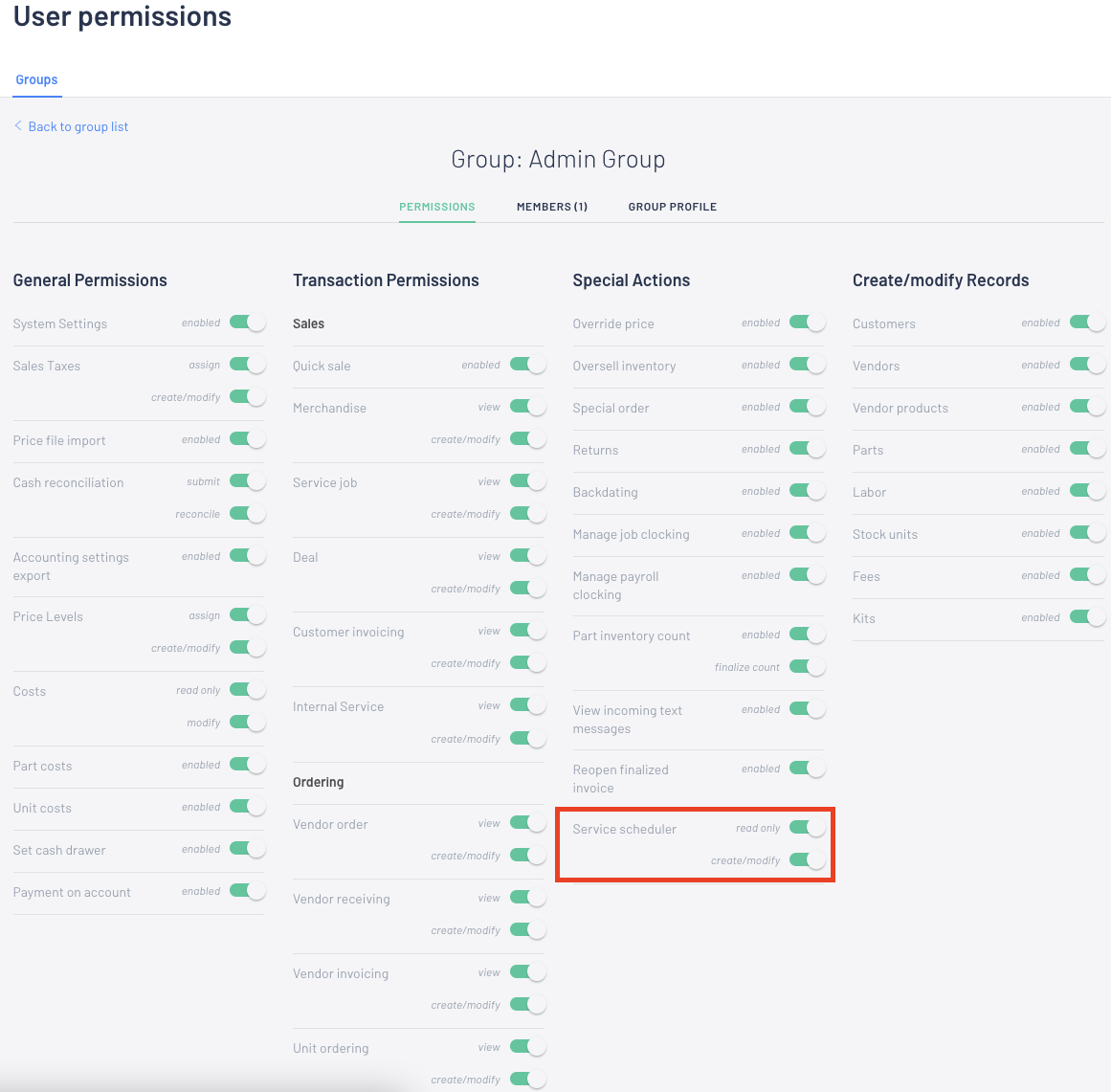Toggle System Settings enabled switch
The height and width of the screenshot is (1092, 1111).
click(247, 323)
